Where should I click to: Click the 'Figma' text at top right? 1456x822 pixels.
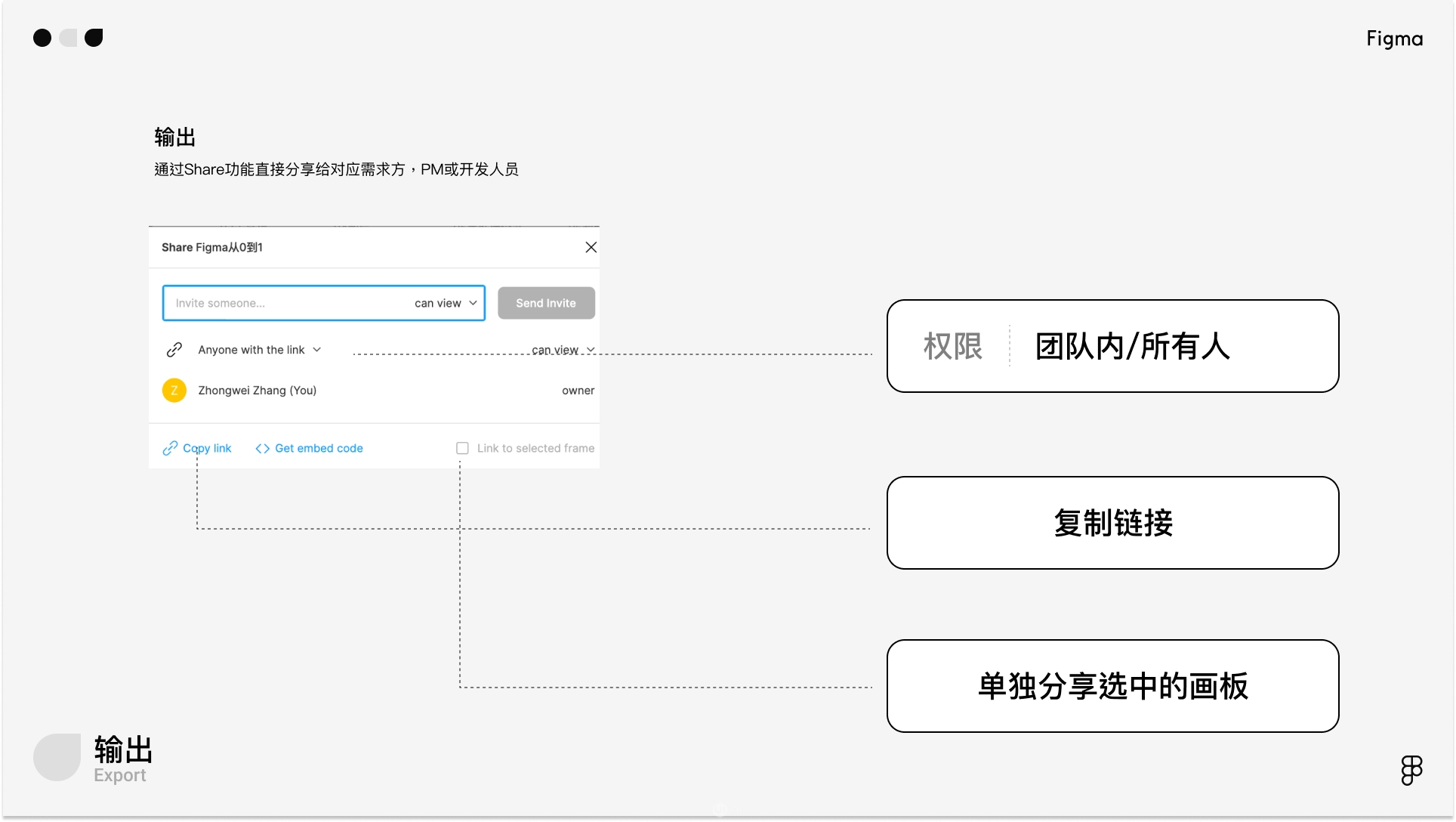point(1394,39)
